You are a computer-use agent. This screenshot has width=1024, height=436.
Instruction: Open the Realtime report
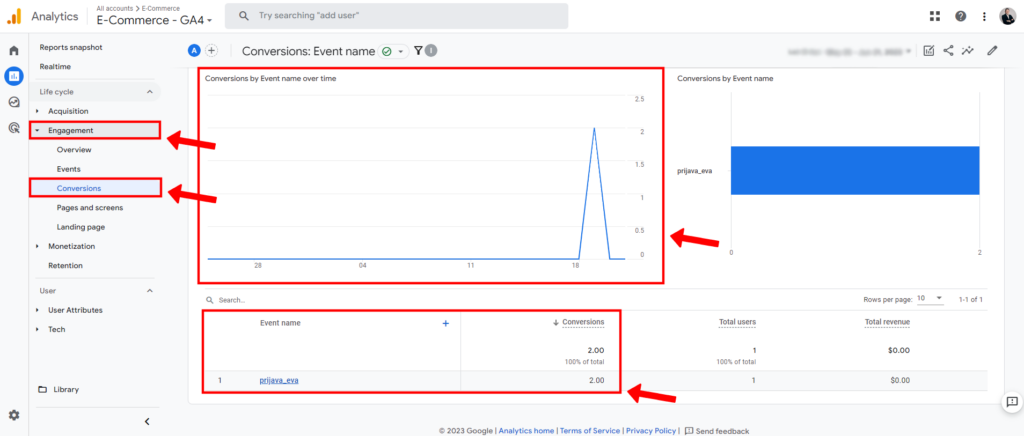coord(55,66)
